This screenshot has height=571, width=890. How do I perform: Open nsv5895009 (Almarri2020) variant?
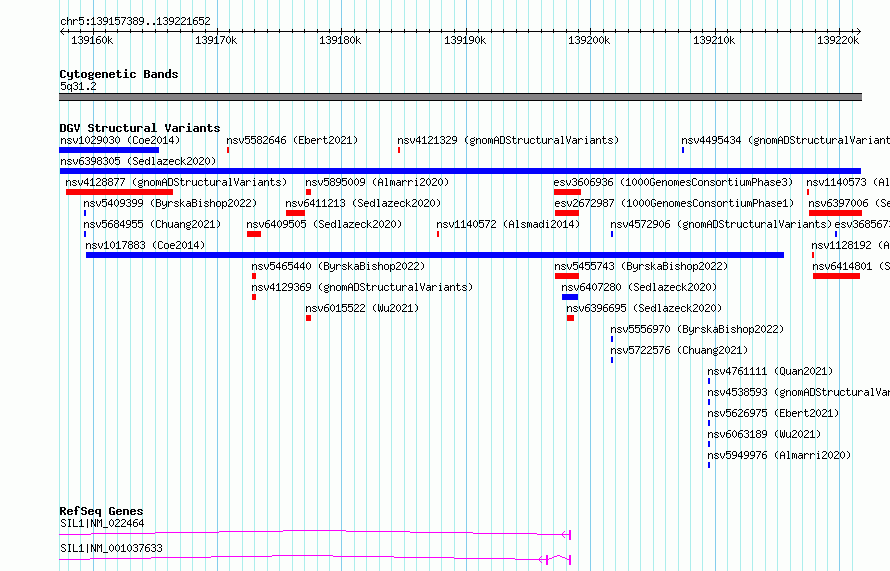pyautogui.click(x=377, y=182)
